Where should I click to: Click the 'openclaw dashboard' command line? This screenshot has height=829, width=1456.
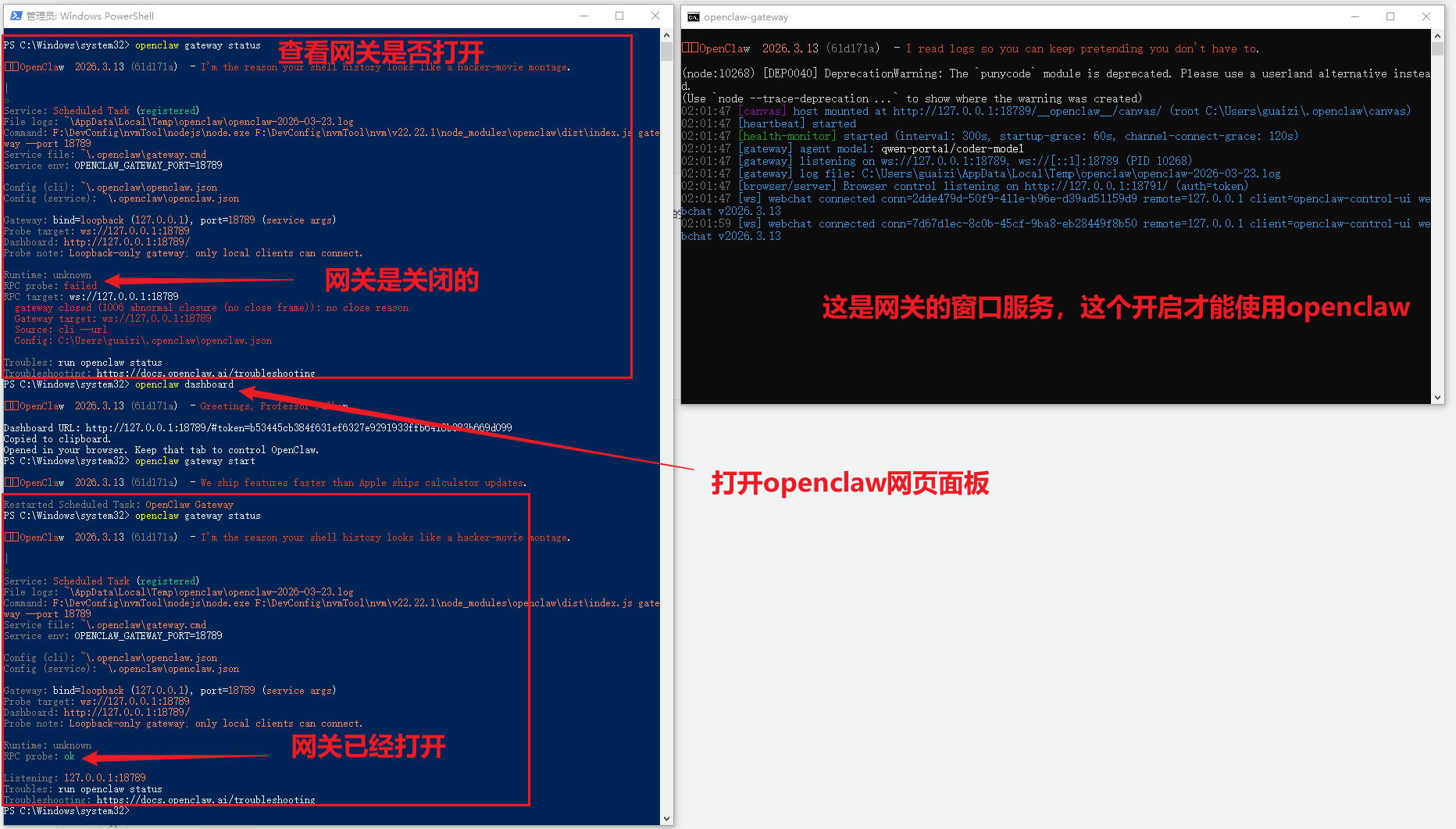pyautogui.click(x=119, y=384)
